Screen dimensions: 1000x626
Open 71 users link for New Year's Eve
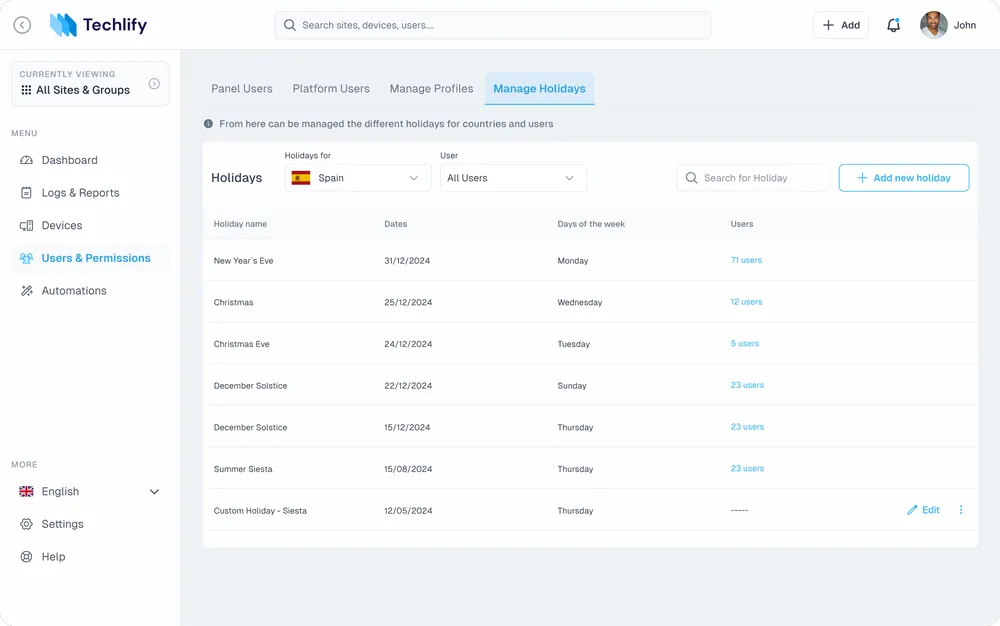(x=746, y=260)
